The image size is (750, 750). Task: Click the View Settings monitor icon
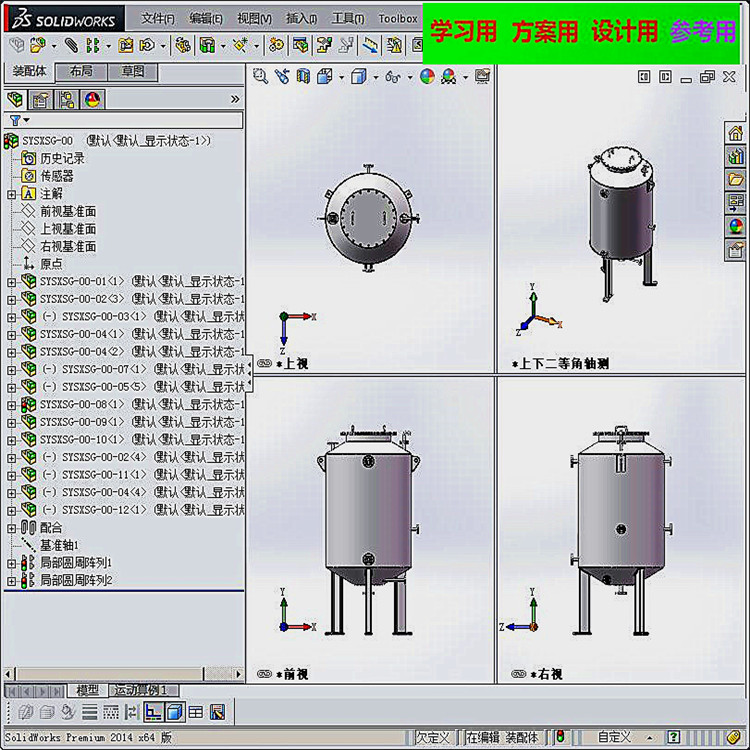point(483,77)
